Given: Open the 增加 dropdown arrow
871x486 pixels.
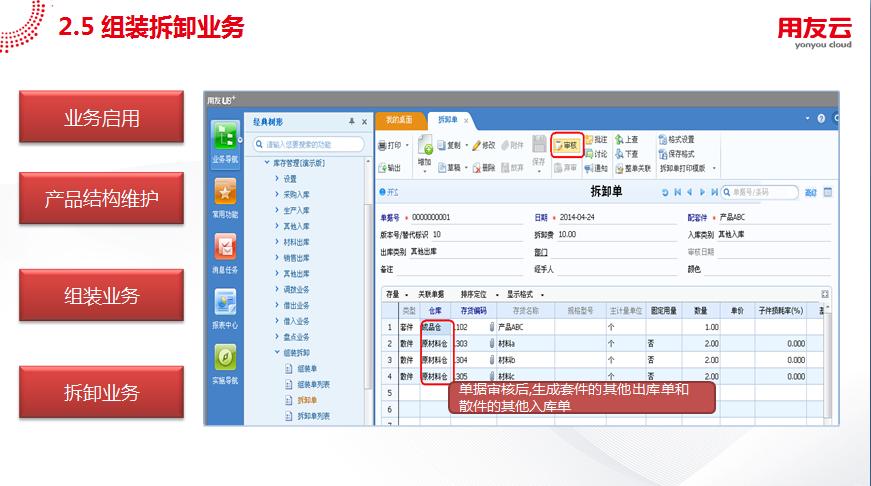Looking at the screenshot, I should [425, 172].
